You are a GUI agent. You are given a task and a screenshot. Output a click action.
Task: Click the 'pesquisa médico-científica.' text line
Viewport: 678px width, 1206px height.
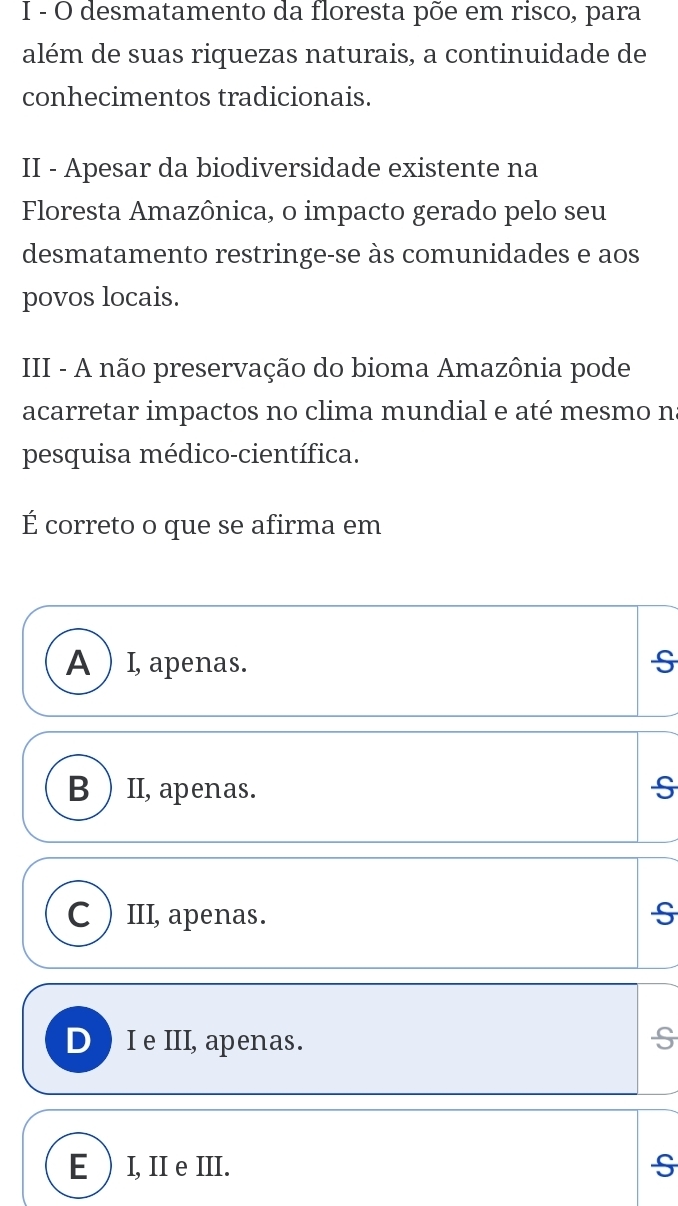[191, 454]
